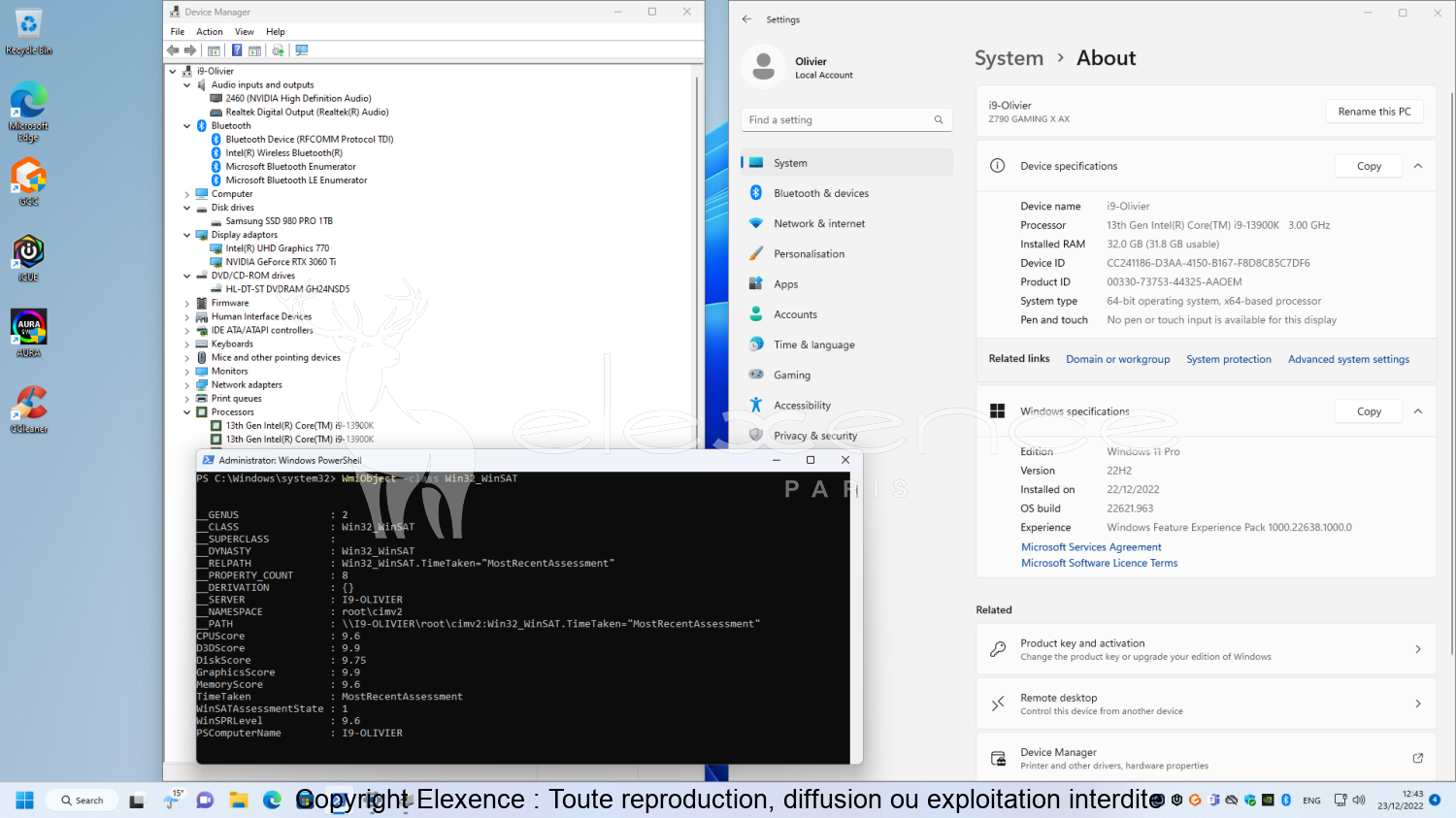Viewport: 1456px width, 818px height.
Task: Click the Rename this PC button
Action: 1374,112
